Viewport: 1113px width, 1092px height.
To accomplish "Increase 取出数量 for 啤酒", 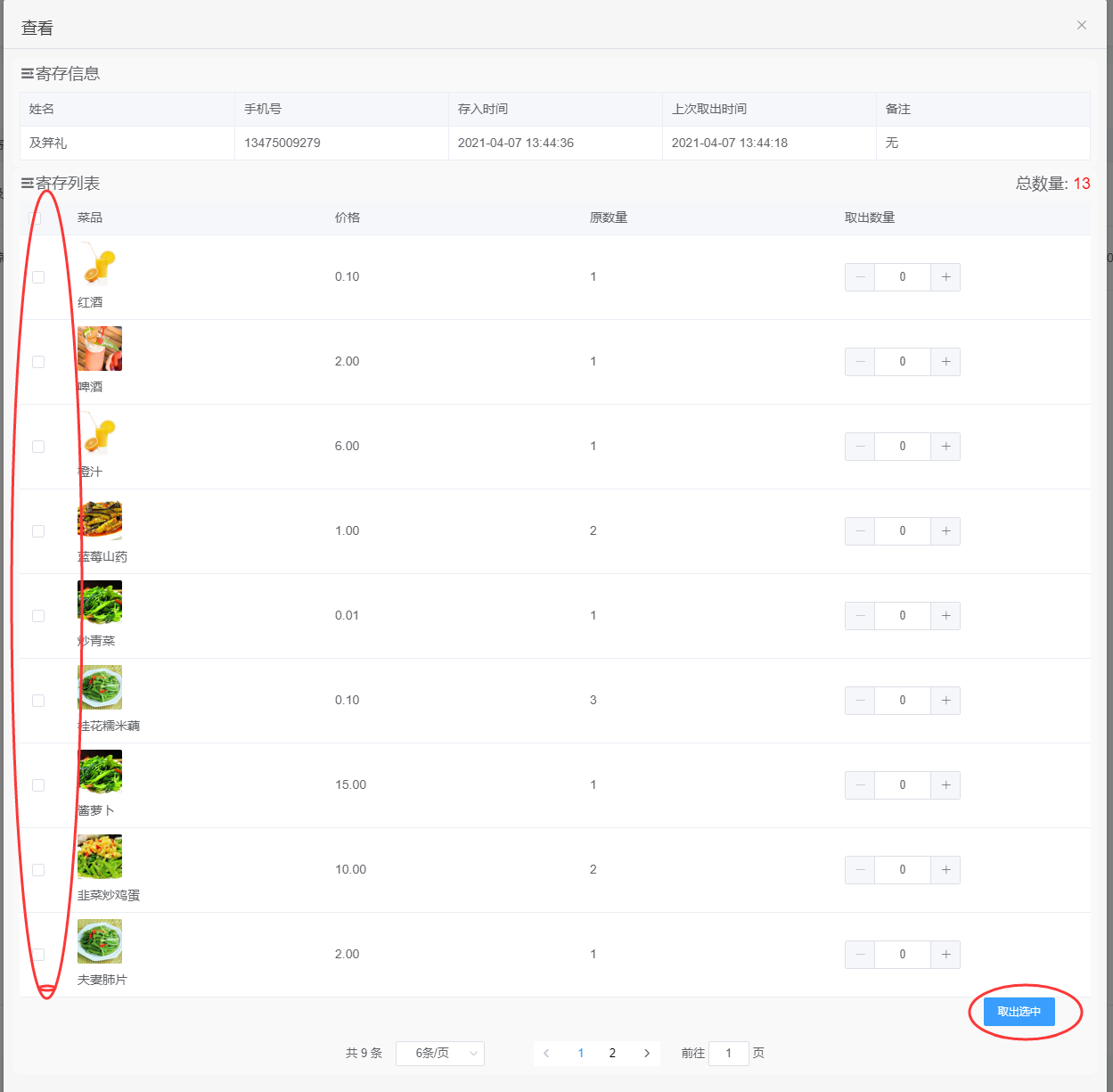I will click(x=945, y=362).
